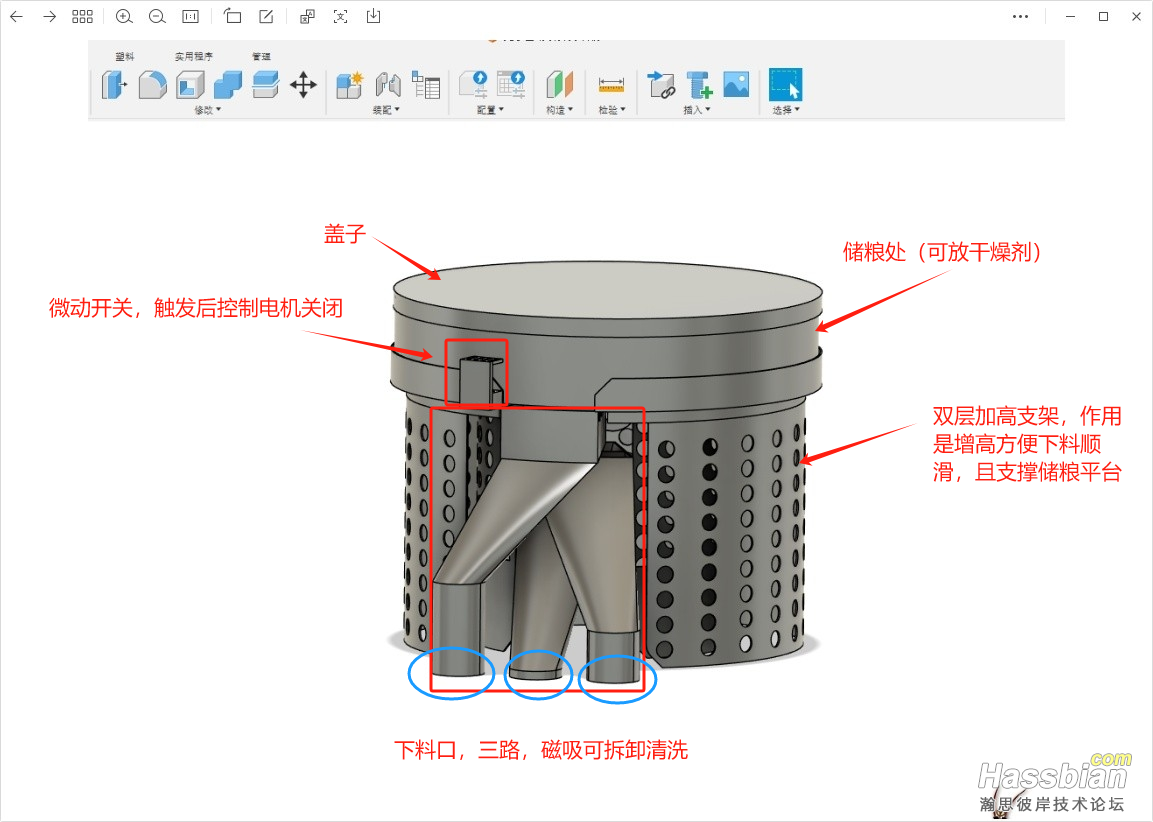Expand the 装配 dropdown

point(386,110)
